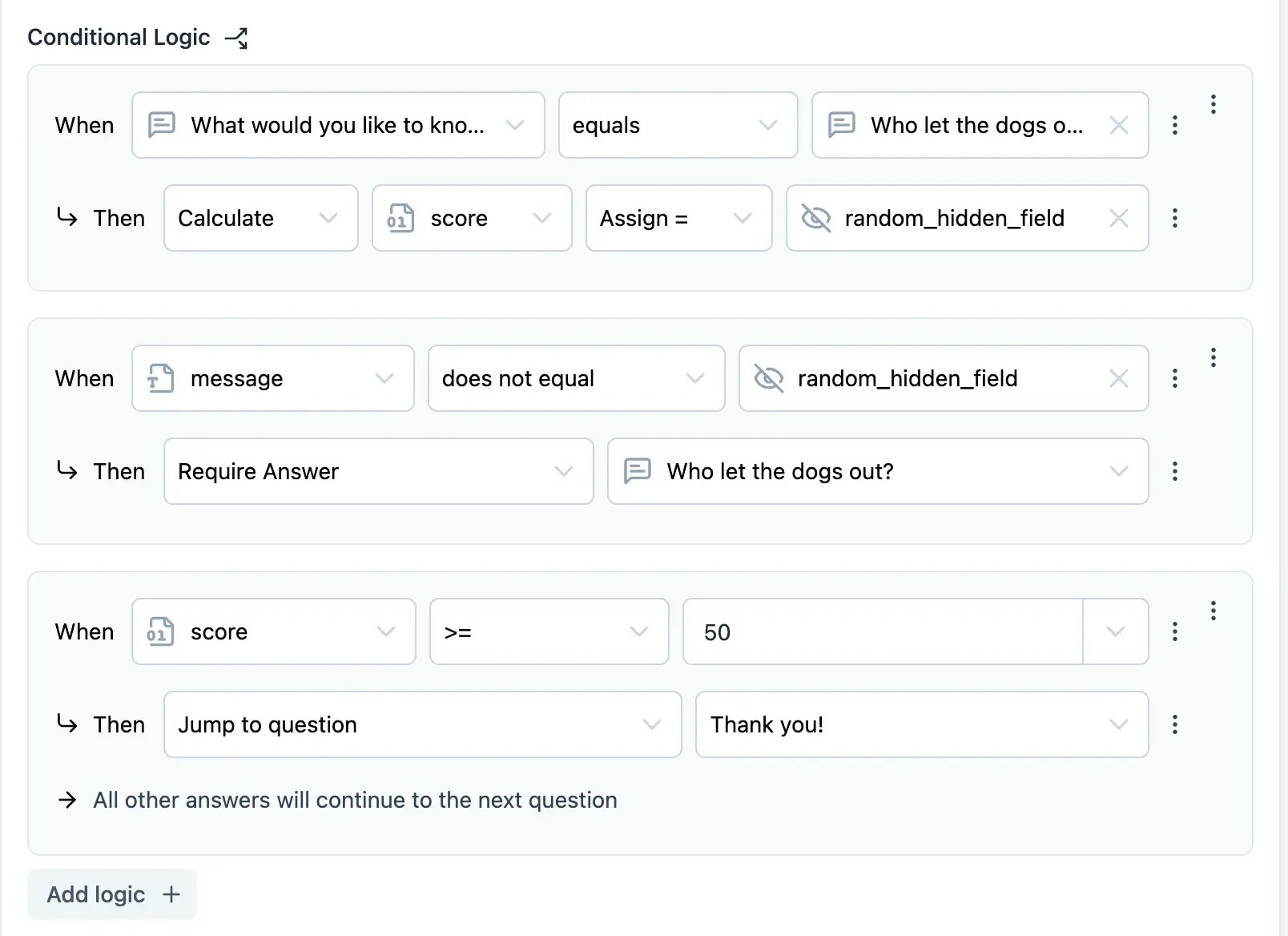This screenshot has width=1288, height=936.
Task: Open the 'Who let the dogs out?' dropdown
Action: point(877,471)
